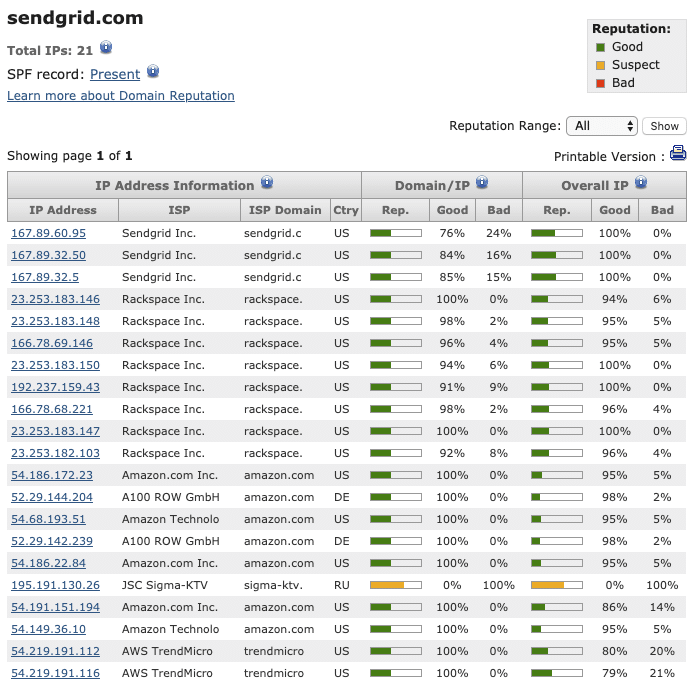Click the Show button
The width and height of the screenshot is (696, 690).
coord(664,126)
